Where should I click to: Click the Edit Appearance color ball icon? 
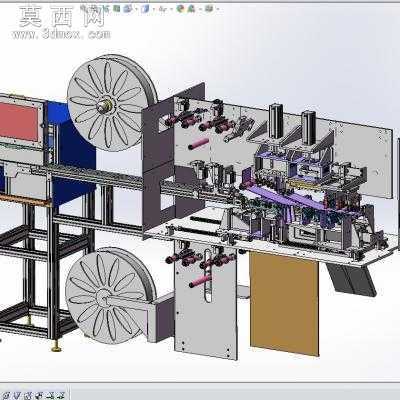coord(180,9)
